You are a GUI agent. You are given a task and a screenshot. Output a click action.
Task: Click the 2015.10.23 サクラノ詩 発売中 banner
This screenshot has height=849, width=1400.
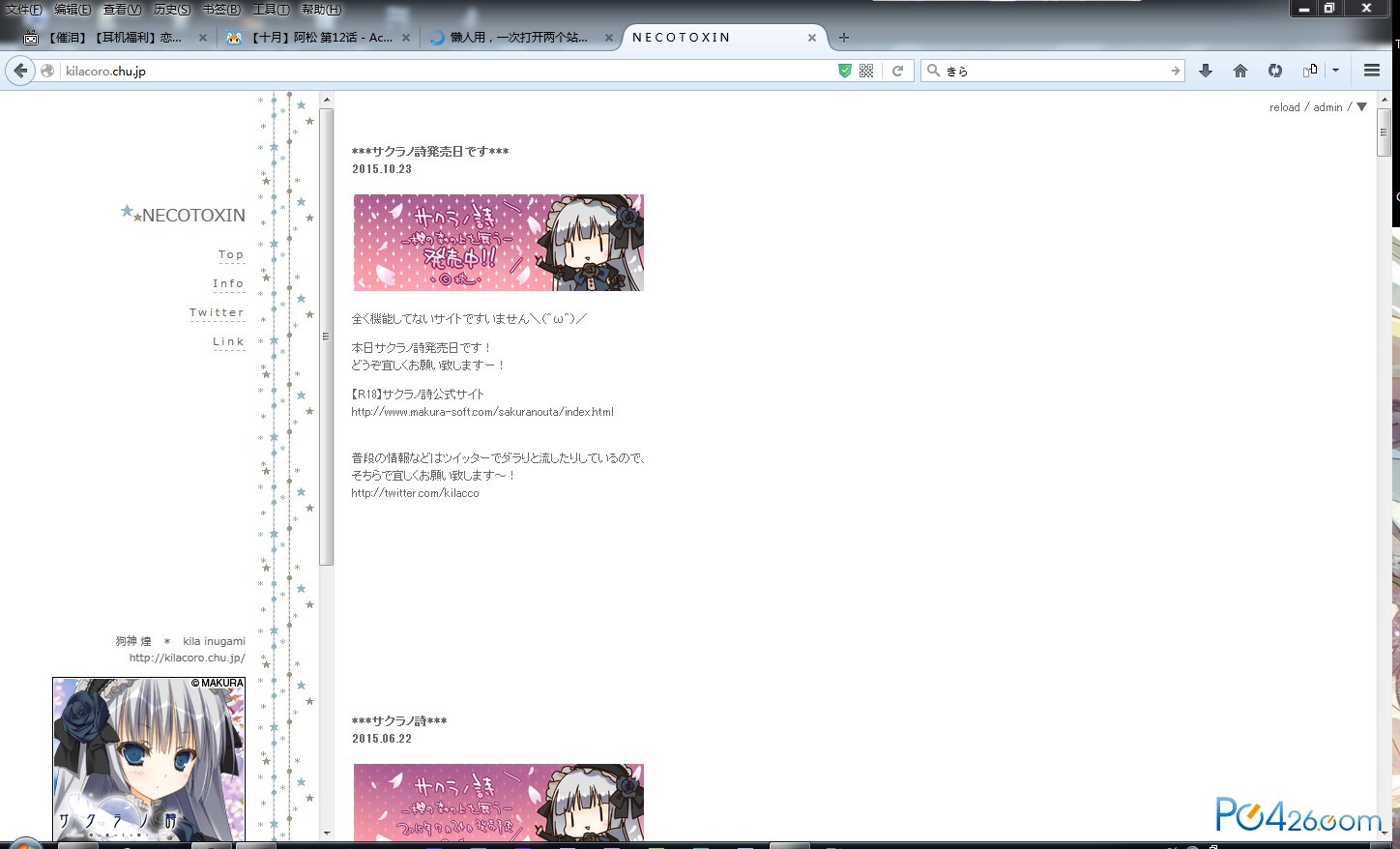(498, 243)
